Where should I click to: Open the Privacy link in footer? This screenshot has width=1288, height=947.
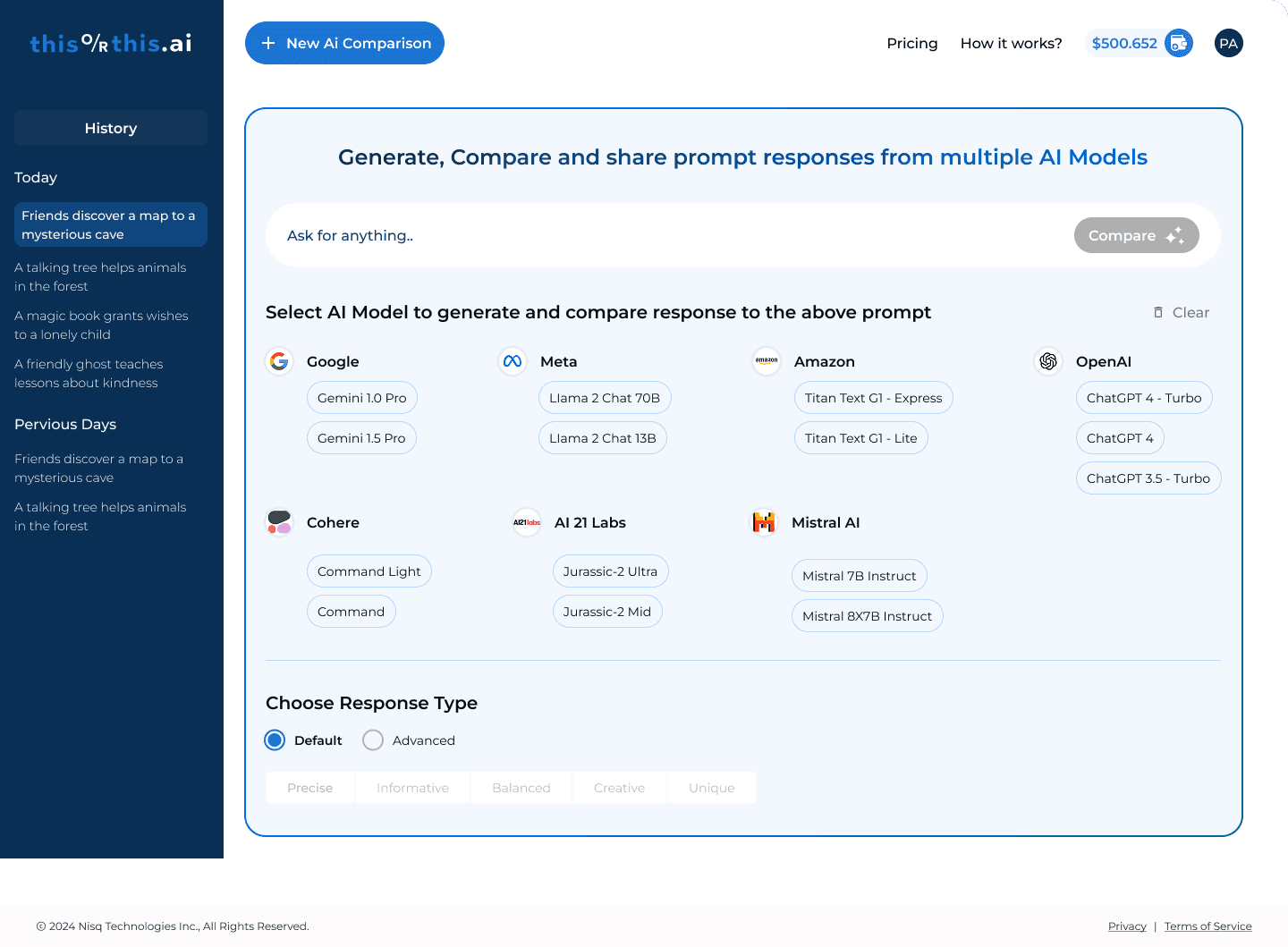pos(1127,926)
